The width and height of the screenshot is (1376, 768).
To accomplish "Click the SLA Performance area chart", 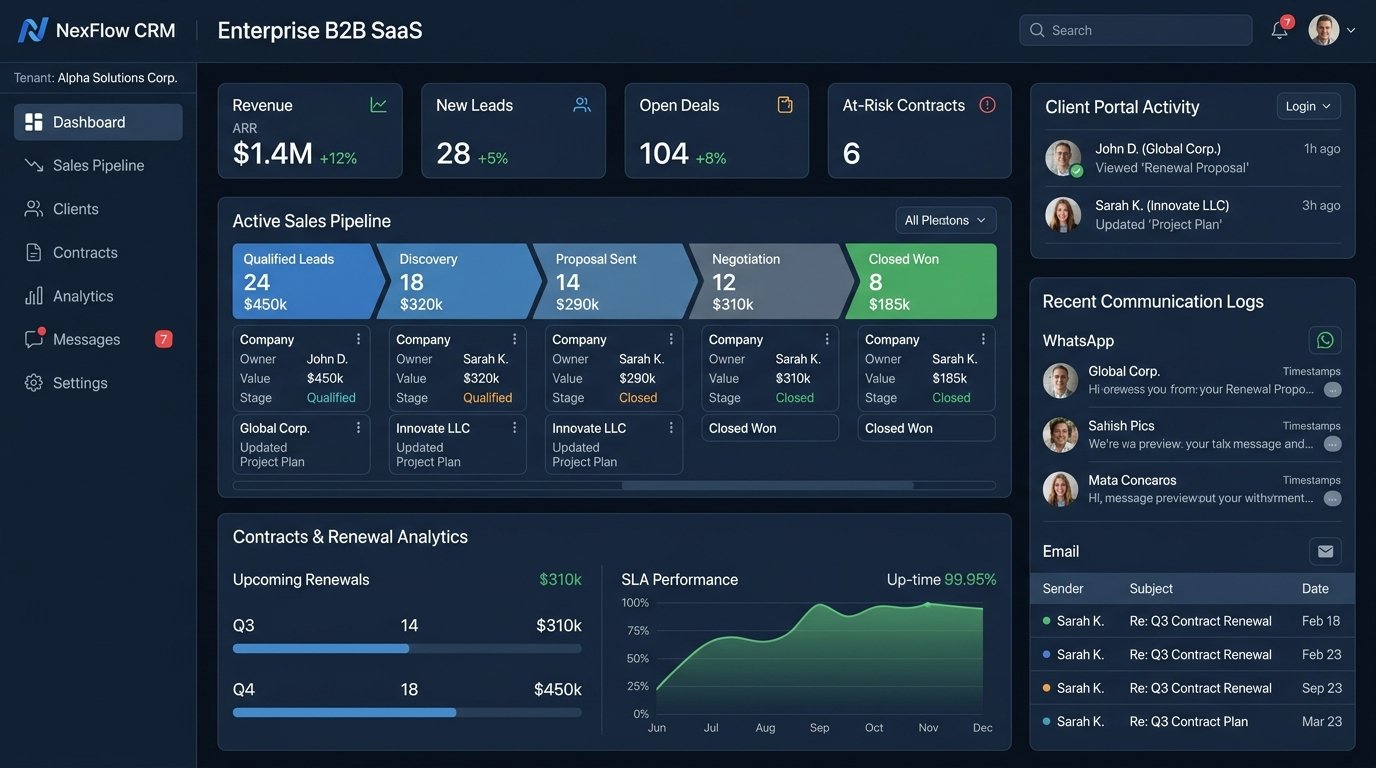I will coord(820,660).
